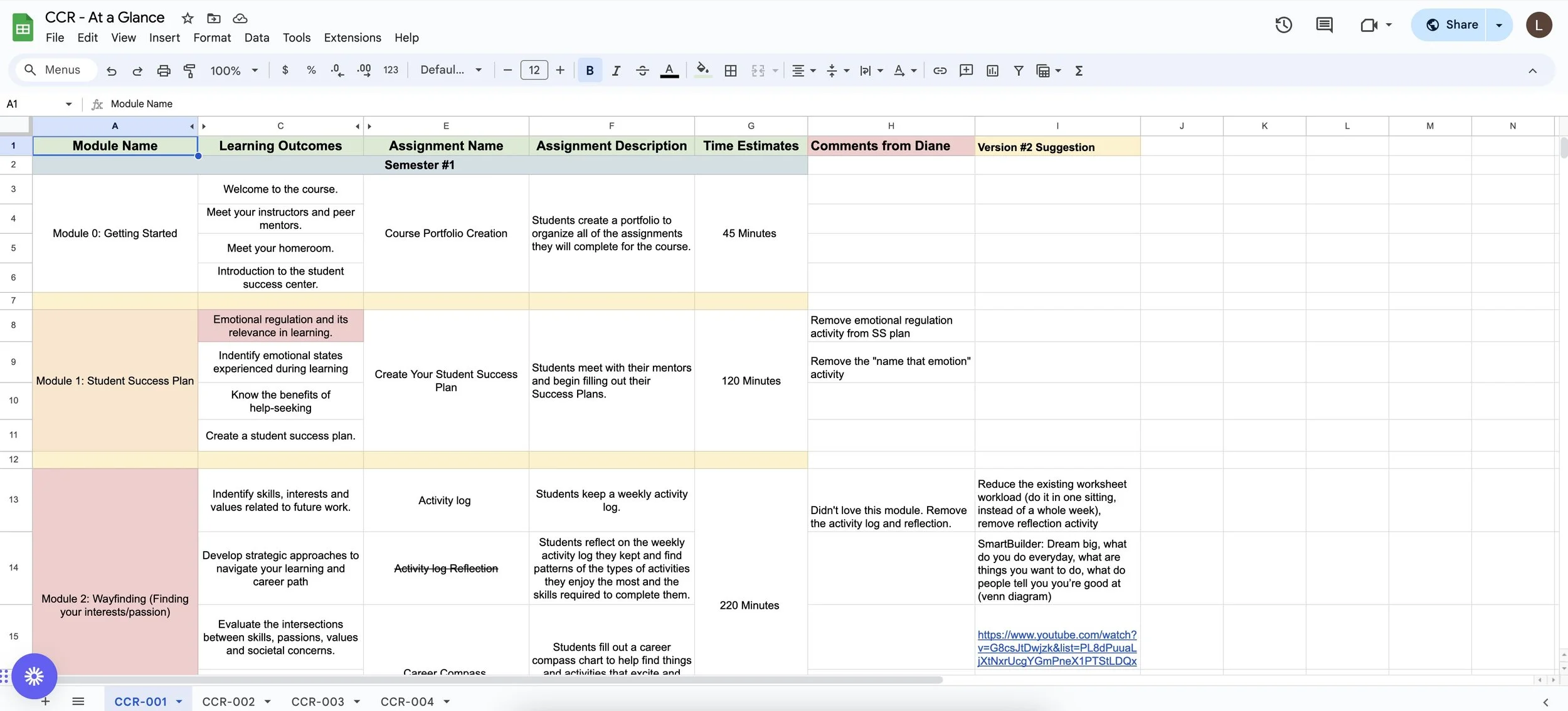Viewport: 1568px width, 711px height.
Task: Open the Extensions menu
Action: pos(352,38)
